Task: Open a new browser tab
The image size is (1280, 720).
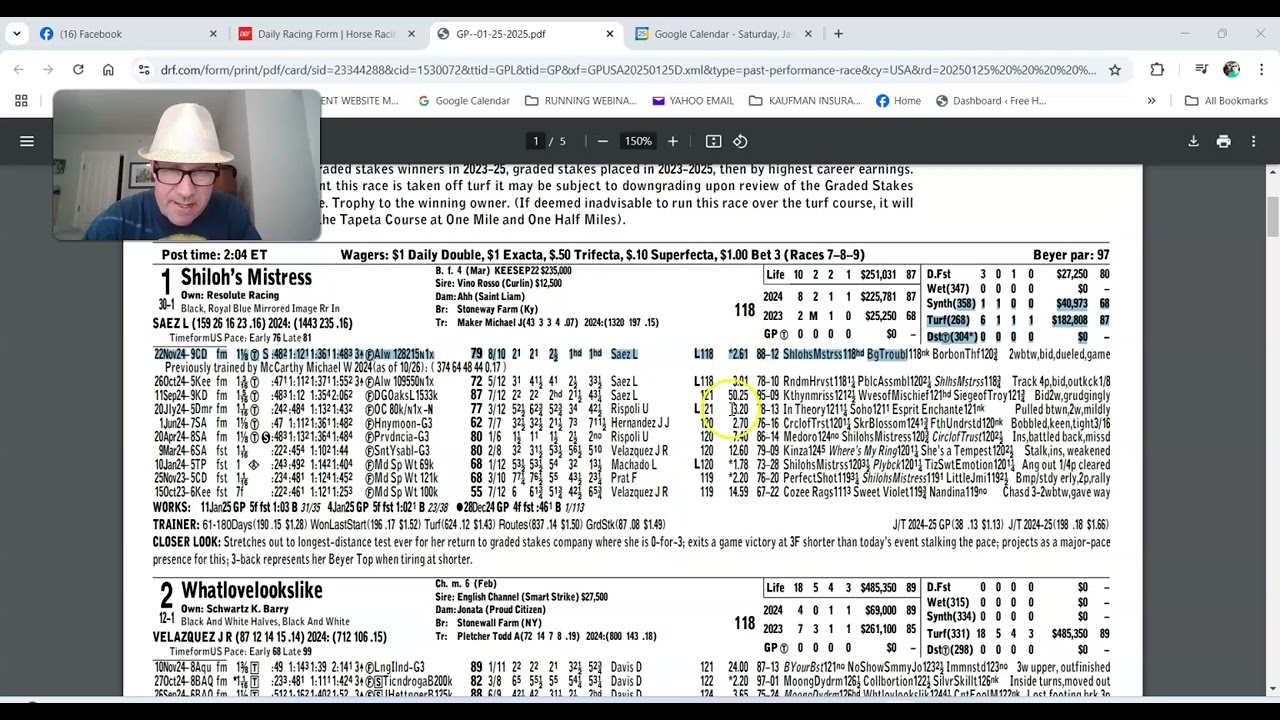Action: point(838,34)
